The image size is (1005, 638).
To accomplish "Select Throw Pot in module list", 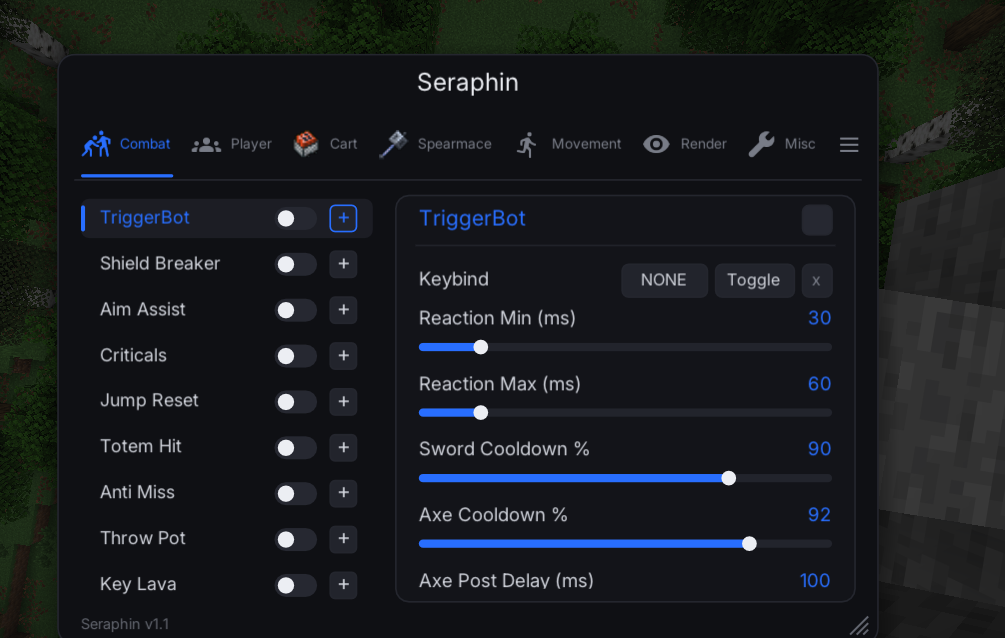I will click(142, 538).
